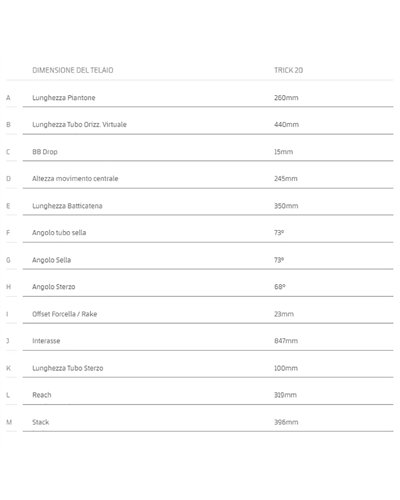The height and width of the screenshot is (500, 400).
Task: Click the Altezza movimento centrale label
Action: [75, 179]
